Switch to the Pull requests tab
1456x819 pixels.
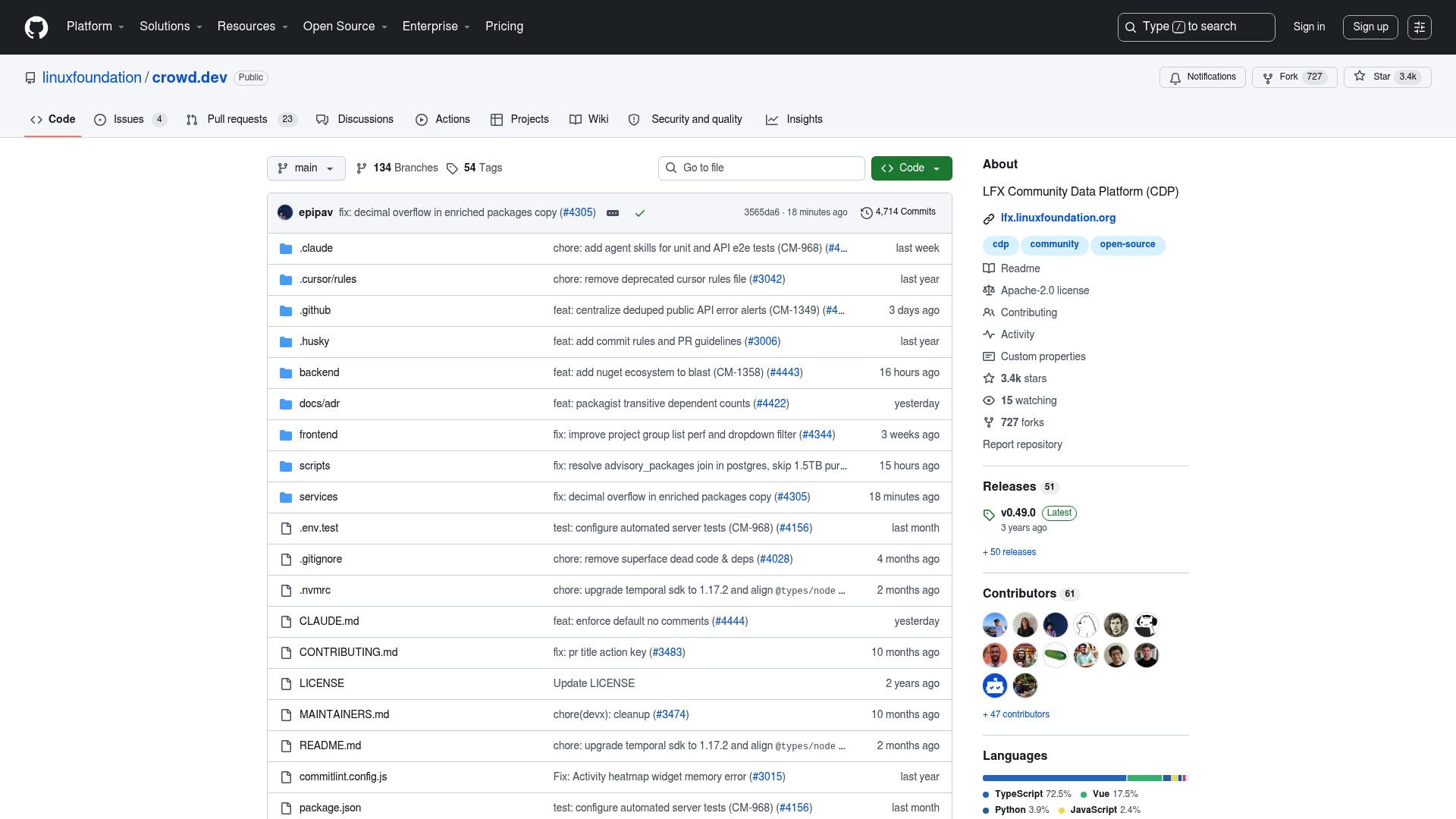click(241, 120)
